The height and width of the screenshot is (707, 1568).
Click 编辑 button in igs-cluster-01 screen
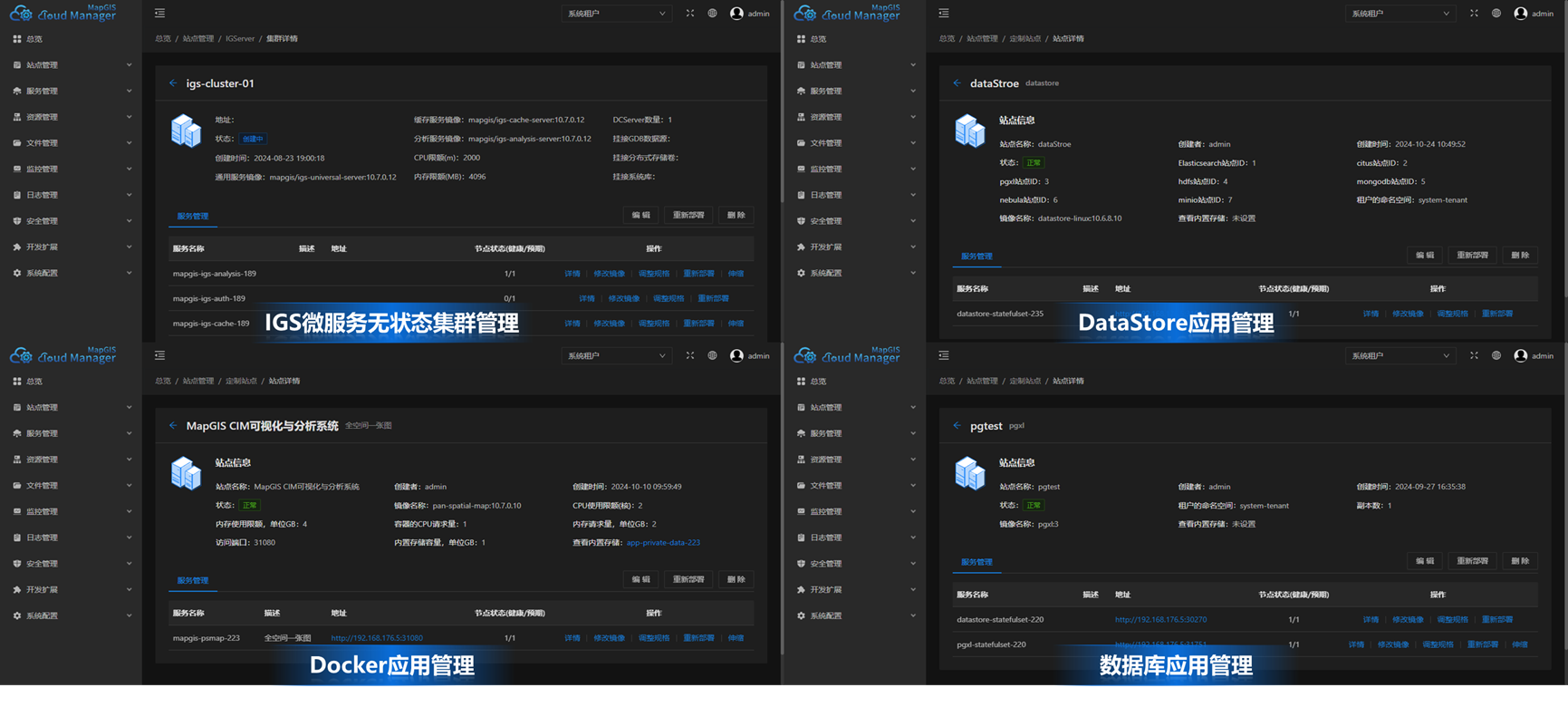pos(641,216)
